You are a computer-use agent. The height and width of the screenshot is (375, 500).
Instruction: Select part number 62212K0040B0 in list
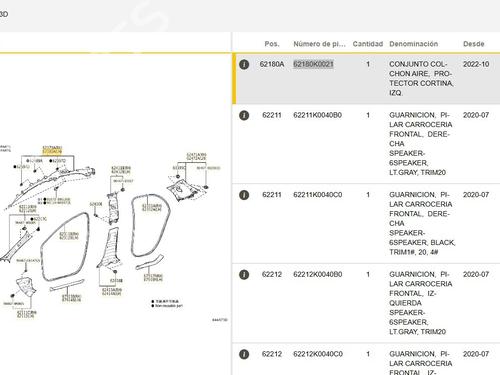(x=318, y=275)
